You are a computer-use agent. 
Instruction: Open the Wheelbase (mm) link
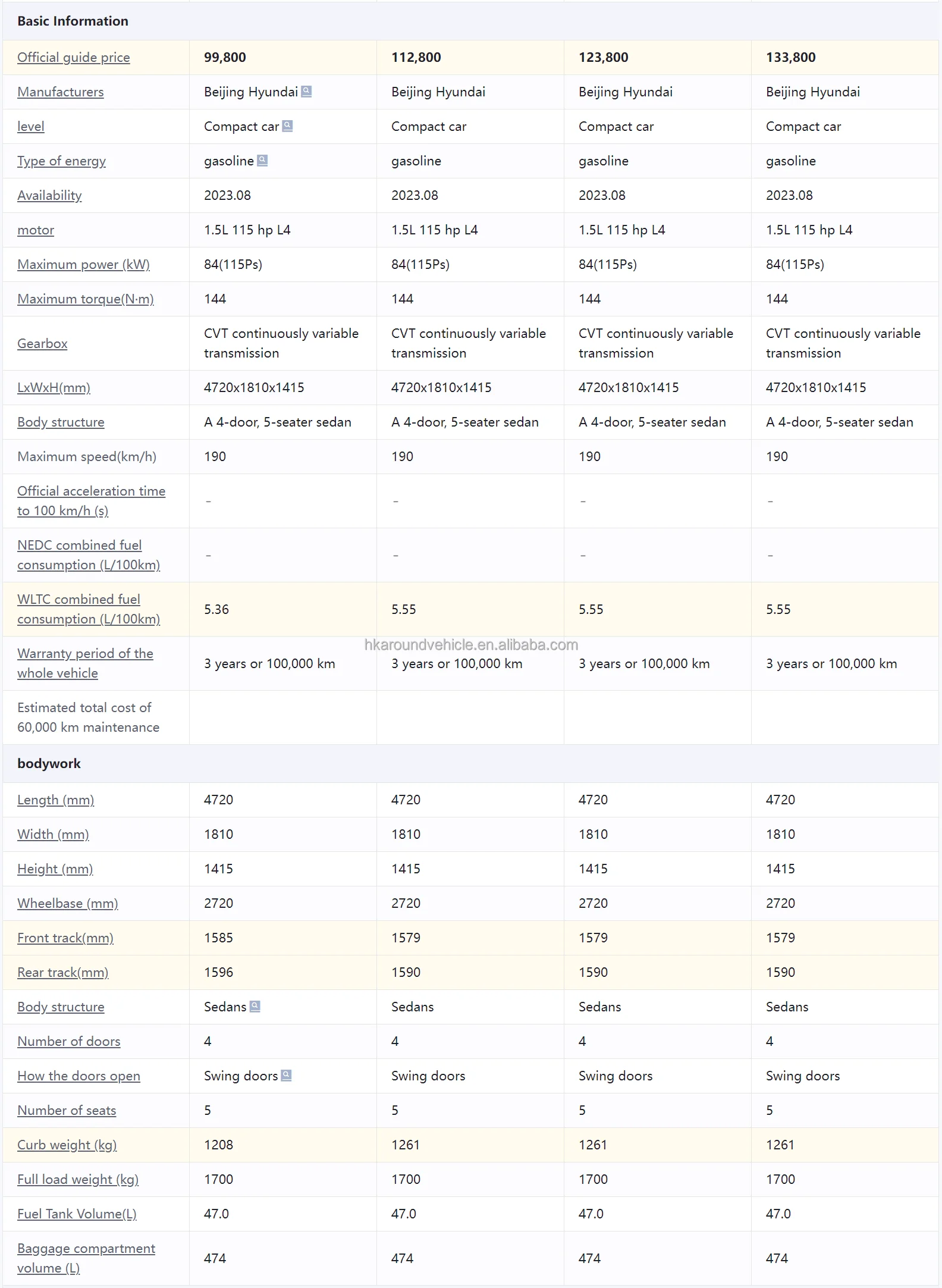point(68,904)
